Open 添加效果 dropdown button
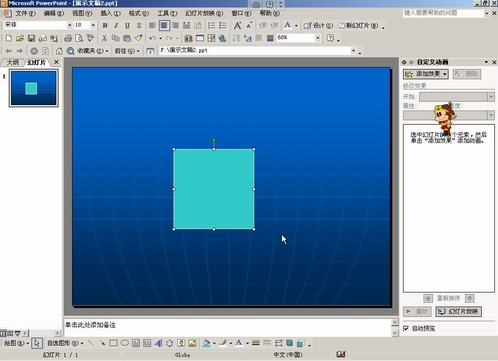 [426, 74]
